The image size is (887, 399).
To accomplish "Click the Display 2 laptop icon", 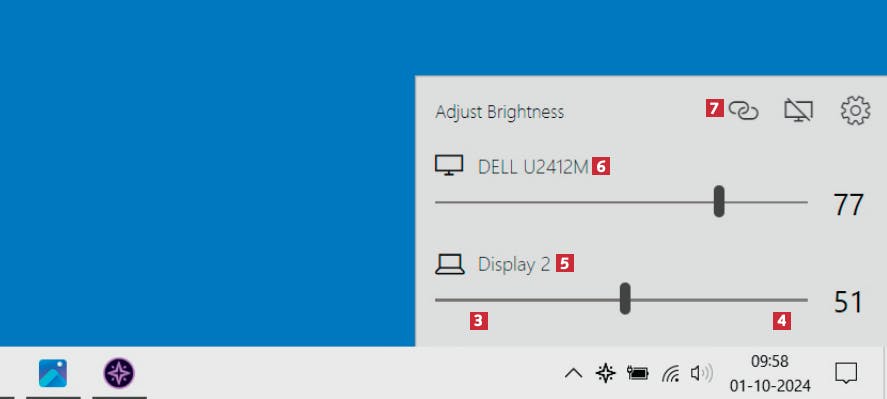I will pos(450,264).
